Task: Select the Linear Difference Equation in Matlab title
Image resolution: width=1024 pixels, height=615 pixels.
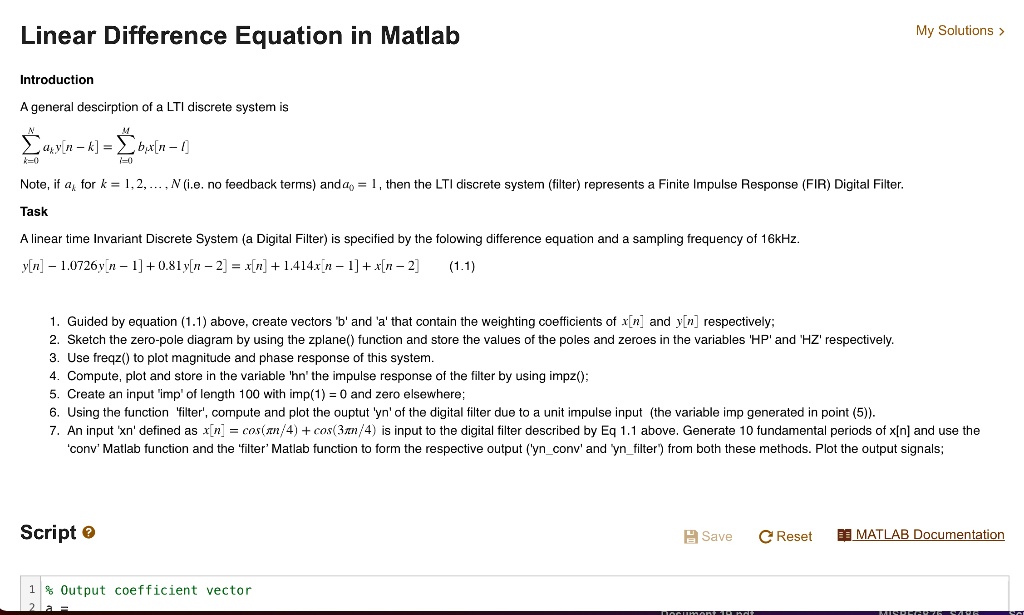Action: pos(239,35)
